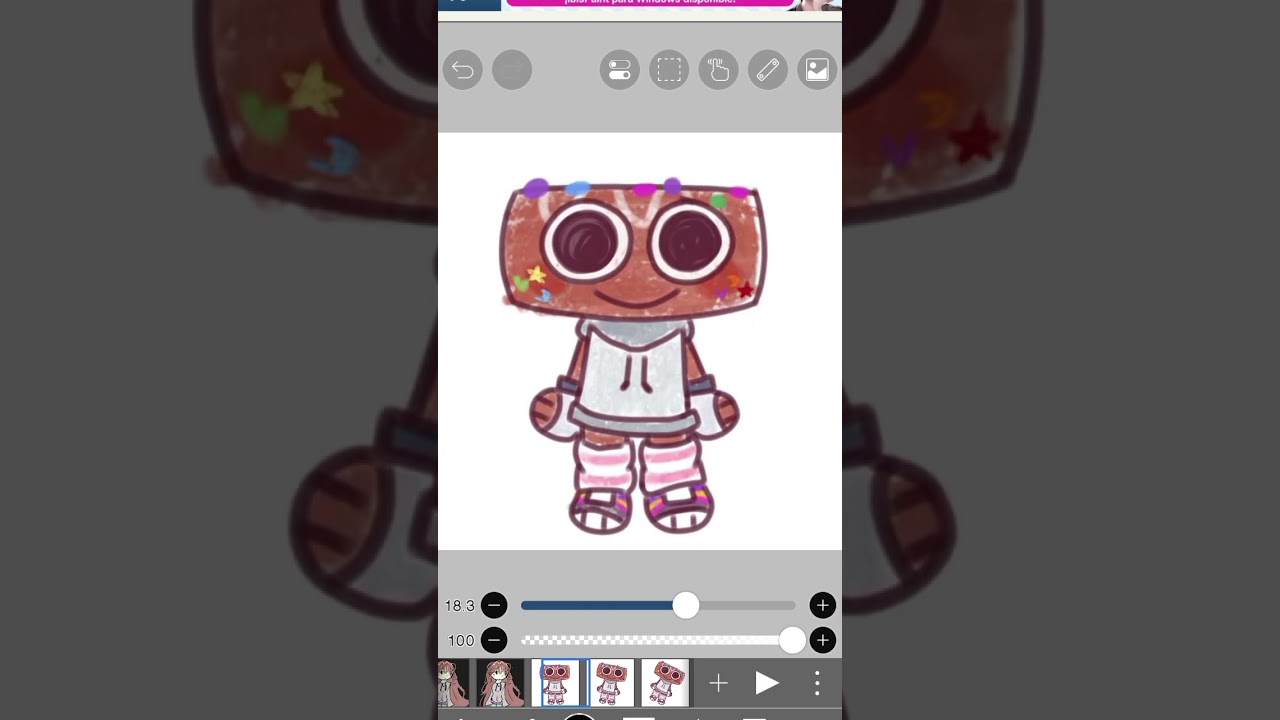Select the most tilted robot frame
Screen dimensions: 1280x720
click(665, 683)
